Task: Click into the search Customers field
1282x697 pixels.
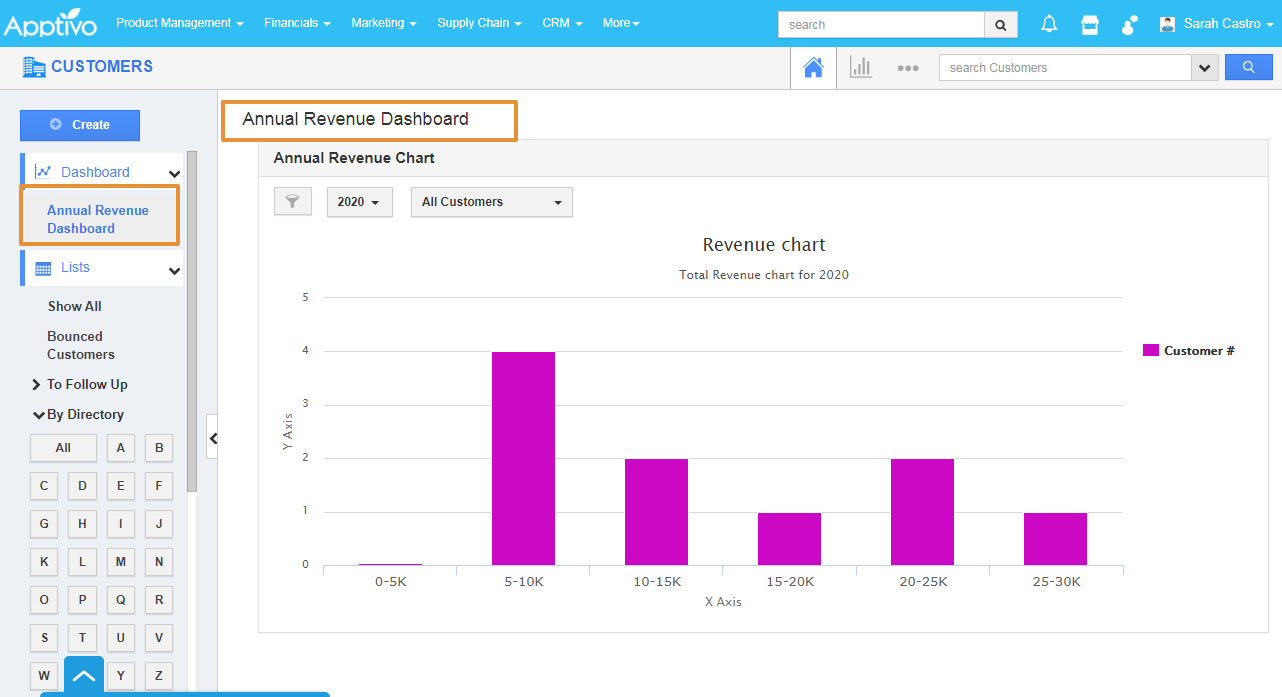Action: pyautogui.click(x=1064, y=68)
